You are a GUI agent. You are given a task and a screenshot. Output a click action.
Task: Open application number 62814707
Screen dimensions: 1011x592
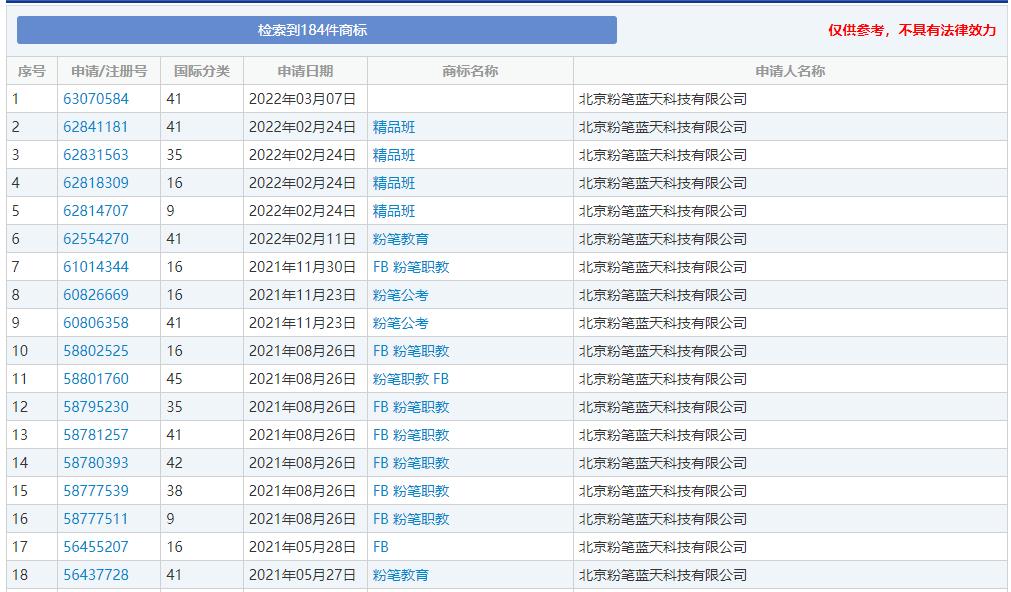click(x=96, y=211)
